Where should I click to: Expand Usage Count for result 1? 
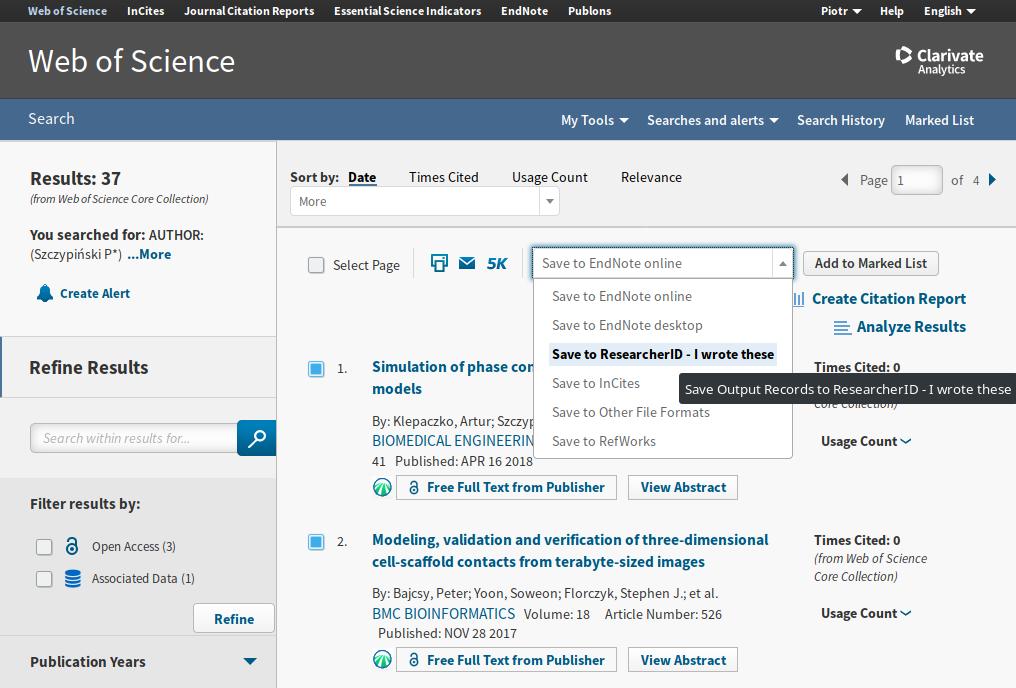coord(866,441)
